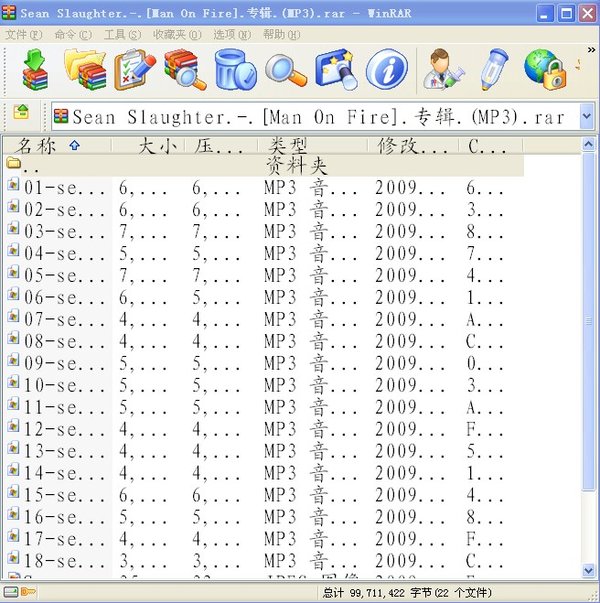Screen dimensions: 600x603
Task: Open the 工具(S) menu
Action: point(123,35)
